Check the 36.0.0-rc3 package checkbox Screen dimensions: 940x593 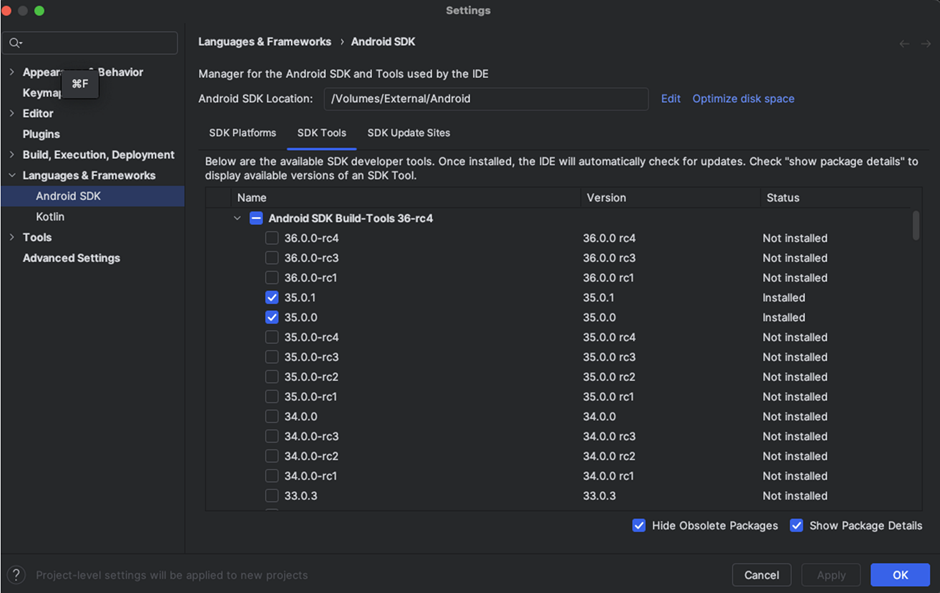(x=272, y=258)
